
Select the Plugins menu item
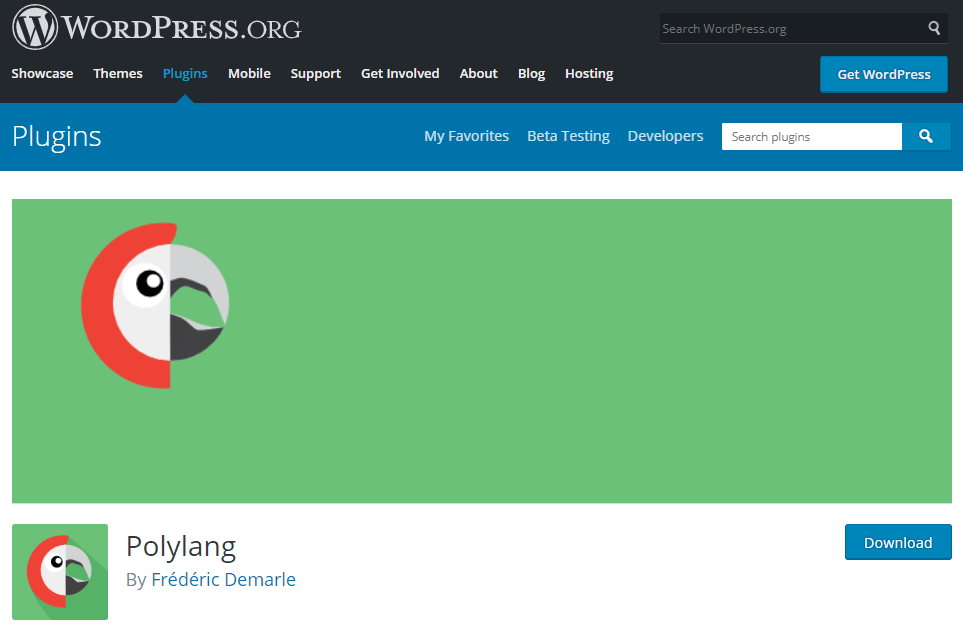[185, 74]
